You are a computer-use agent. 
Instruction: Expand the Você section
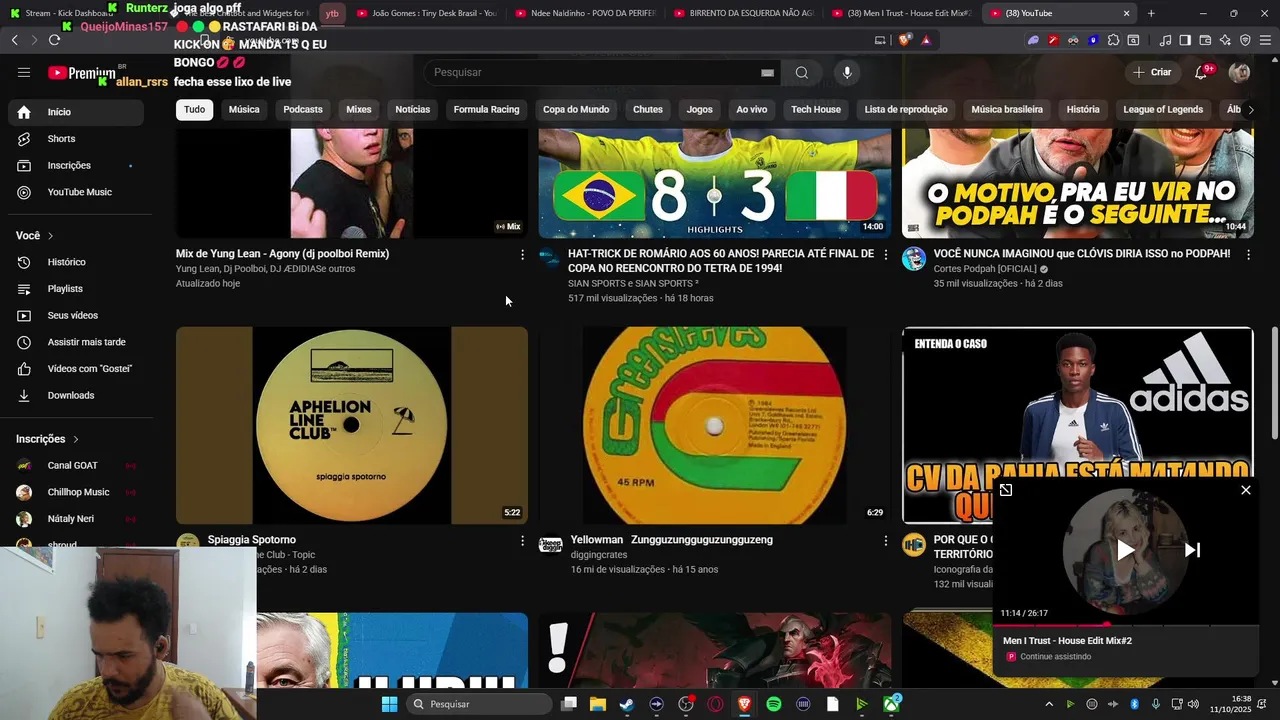[x=35, y=236]
